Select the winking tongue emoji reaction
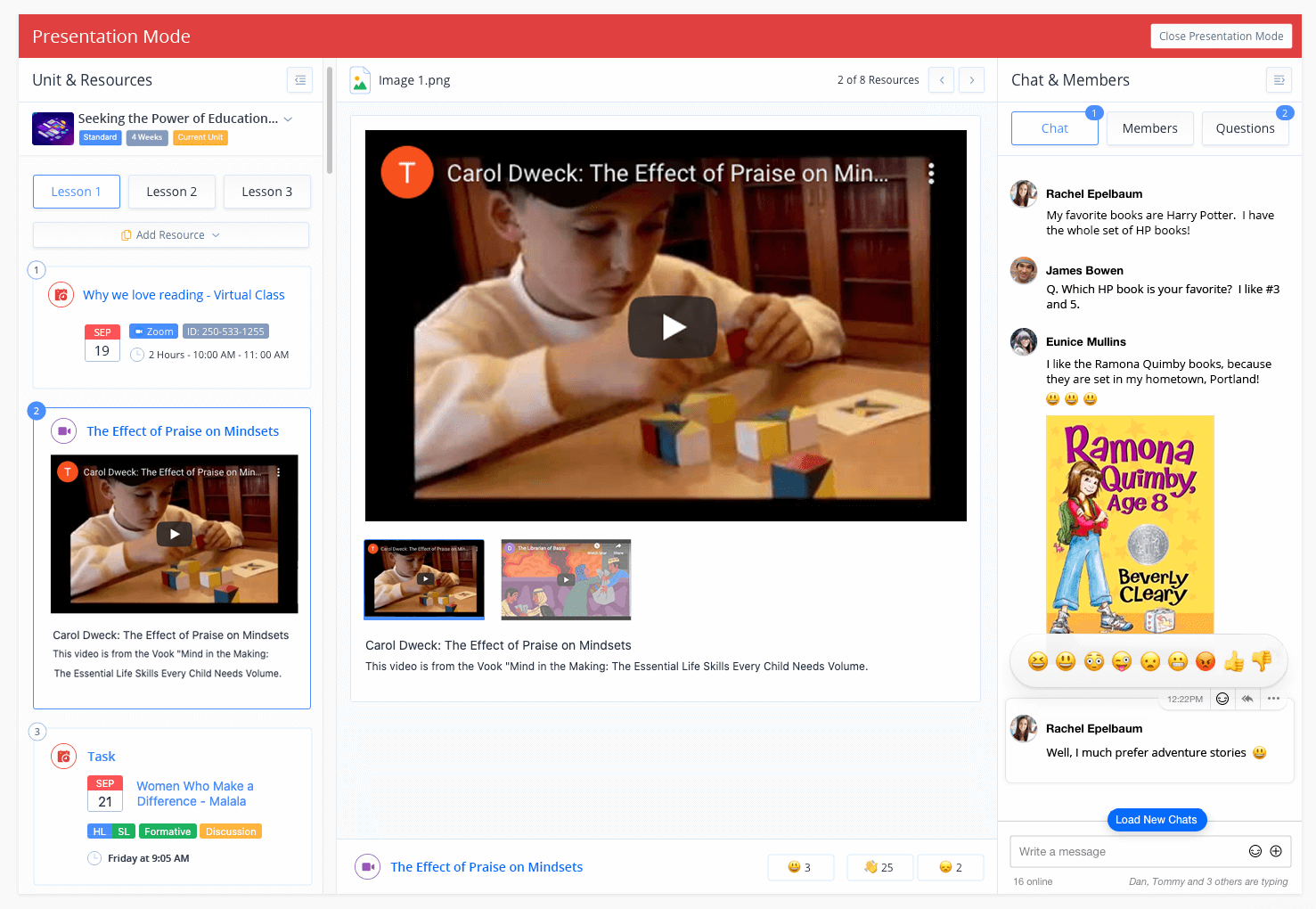This screenshot has height=909, width=1316. (x=1122, y=661)
